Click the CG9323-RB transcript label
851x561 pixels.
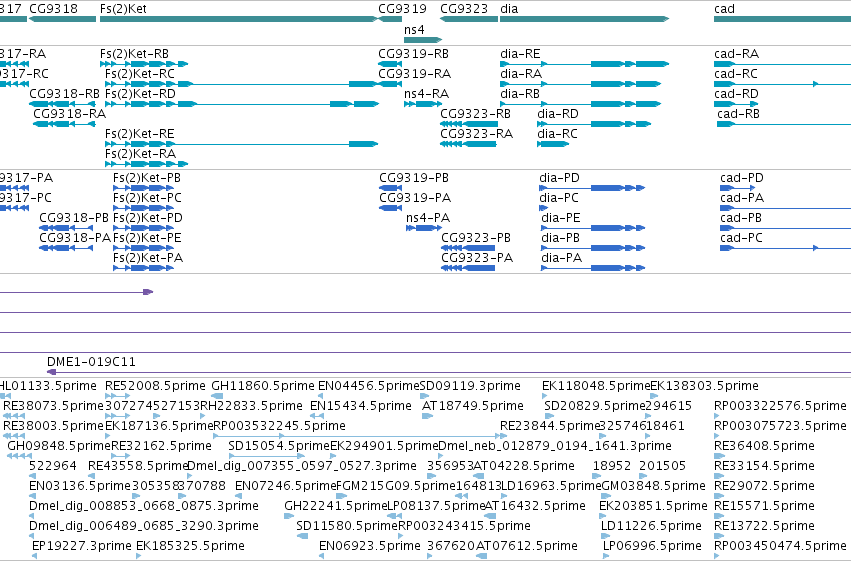475,114
